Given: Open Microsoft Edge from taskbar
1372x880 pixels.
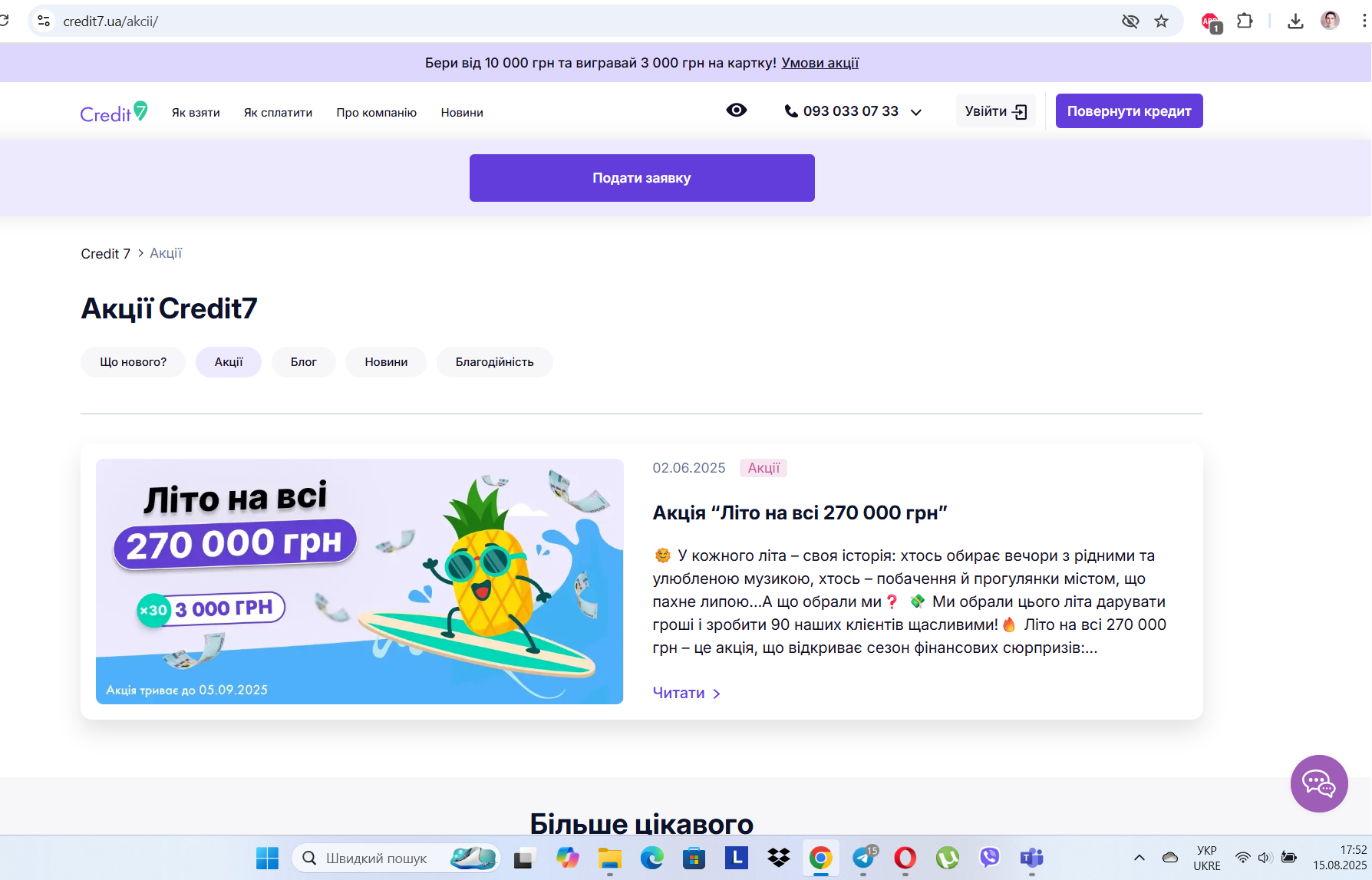Looking at the screenshot, I should click(652, 858).
